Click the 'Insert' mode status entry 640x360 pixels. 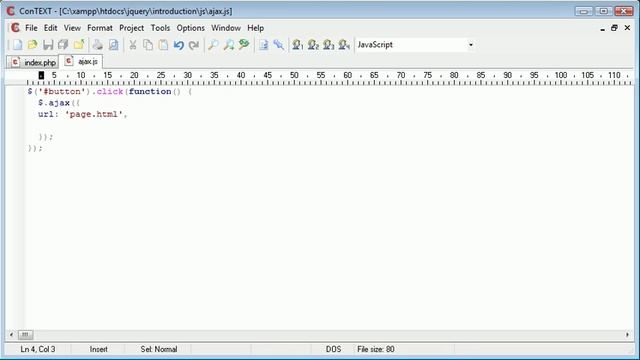[98, 349]
